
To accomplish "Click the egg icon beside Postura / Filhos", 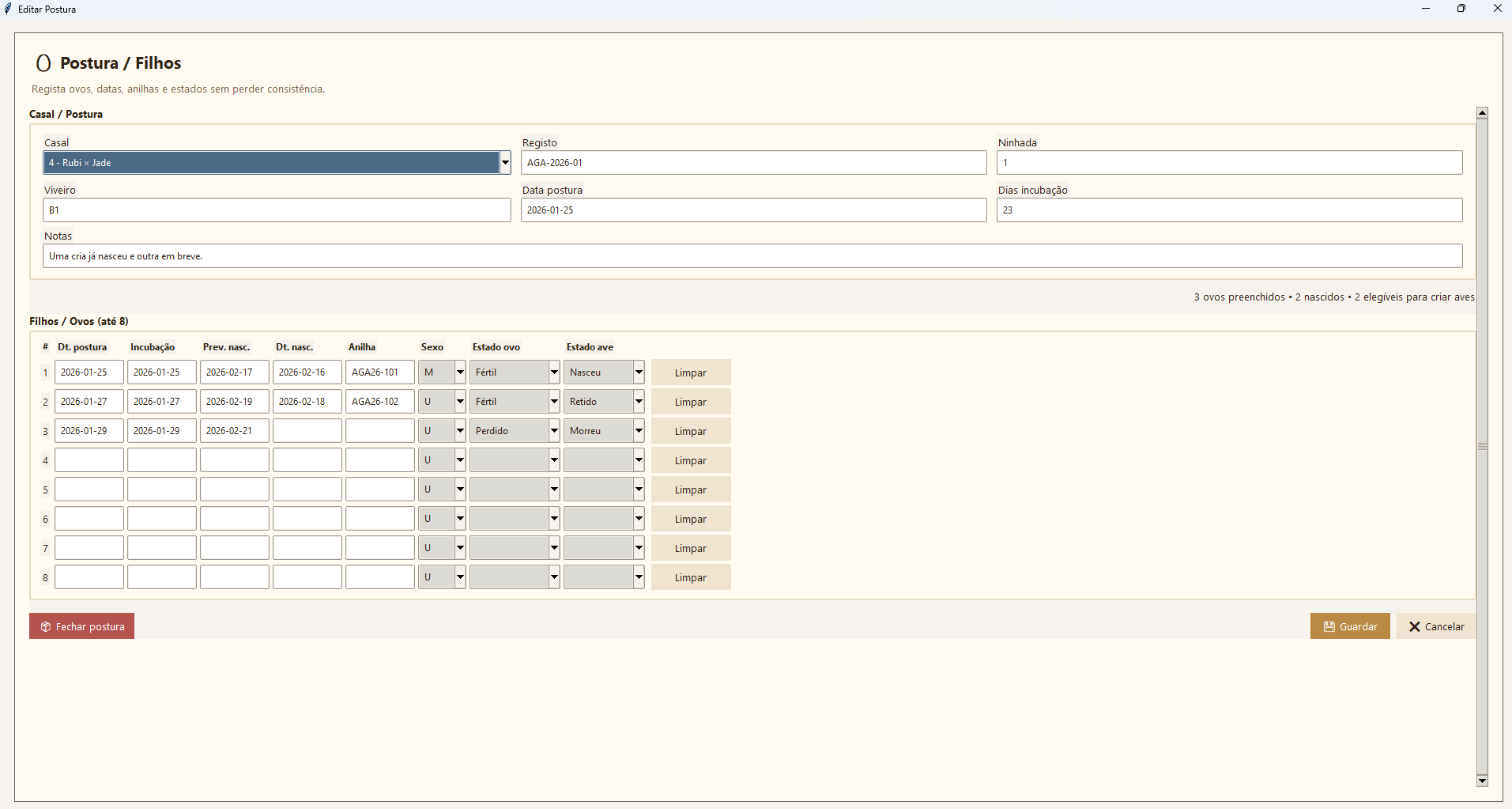I will 44,63.
